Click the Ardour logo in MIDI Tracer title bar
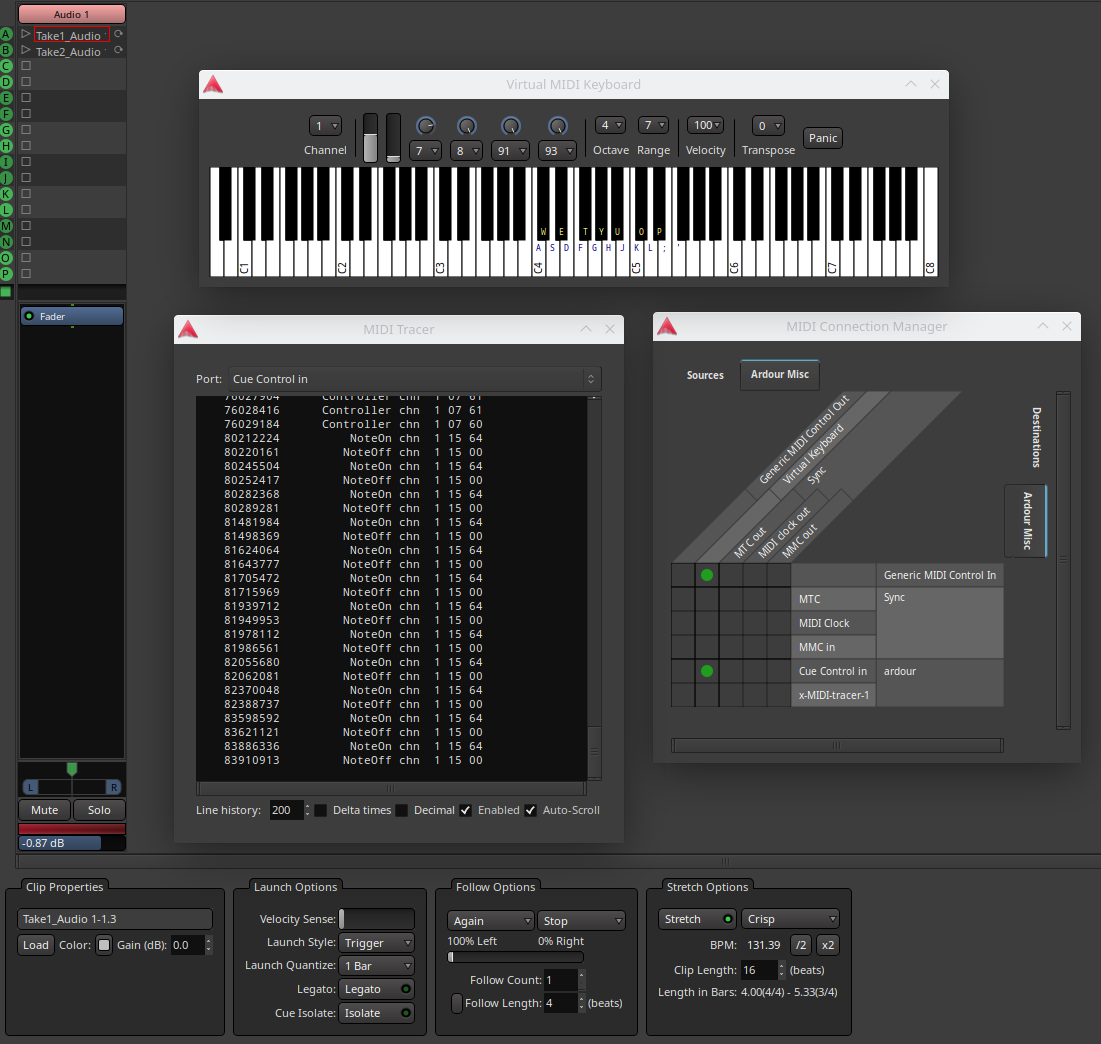The height and width of the screenshot is (1044, 1101). tap(187, 329)
